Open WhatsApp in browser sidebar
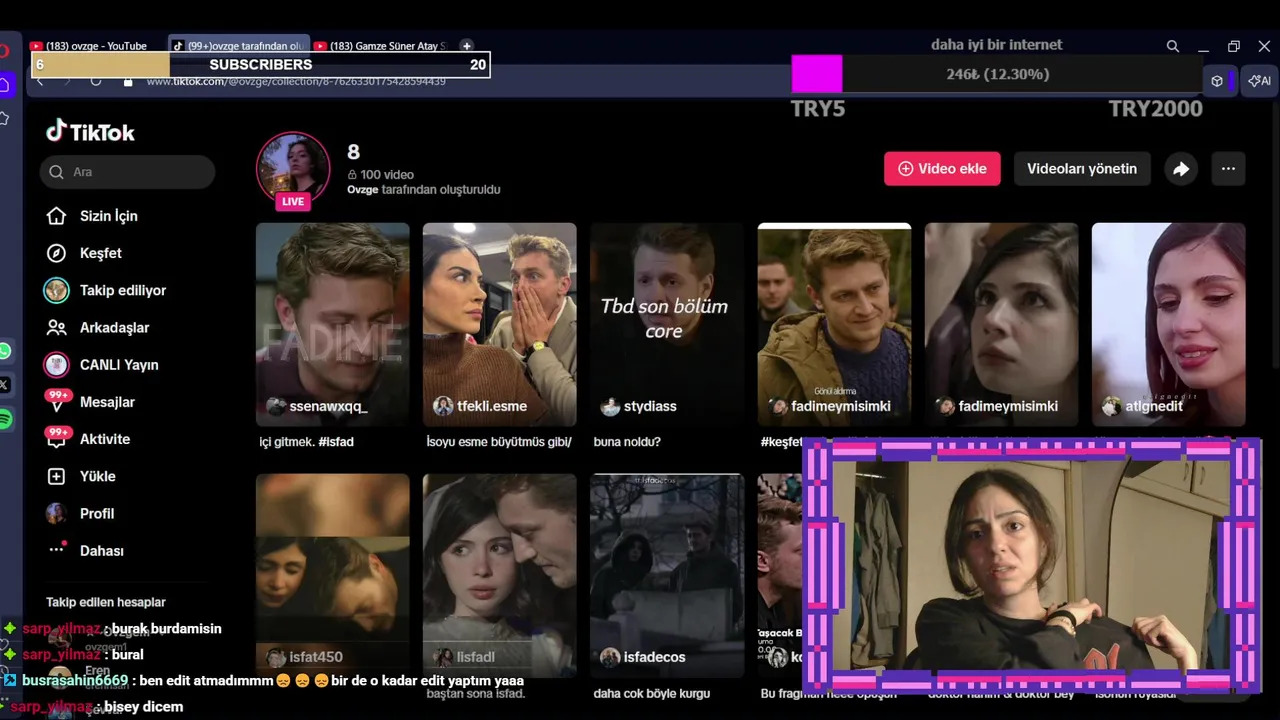 [x=5, y=351]
